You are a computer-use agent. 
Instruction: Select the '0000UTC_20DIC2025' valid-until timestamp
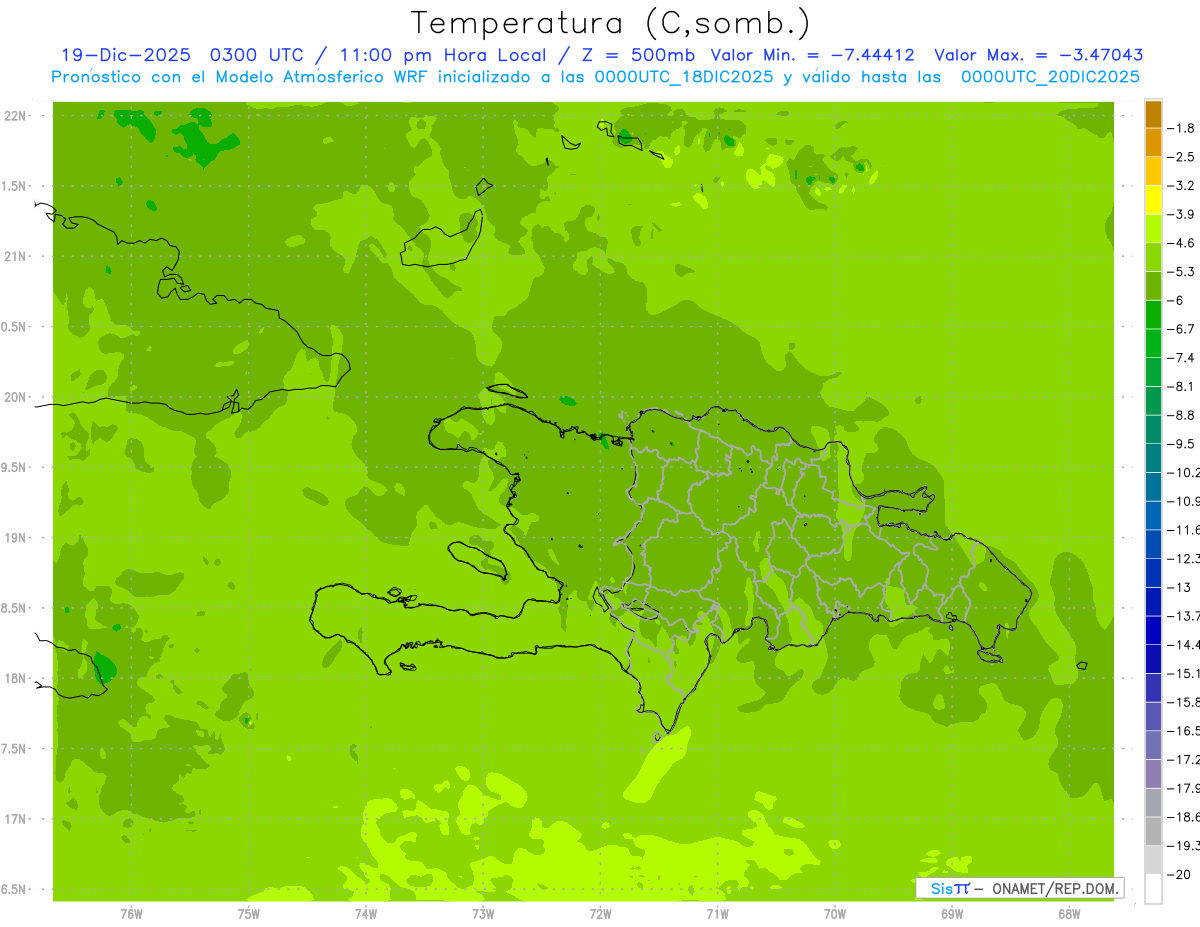point(1050,76)
